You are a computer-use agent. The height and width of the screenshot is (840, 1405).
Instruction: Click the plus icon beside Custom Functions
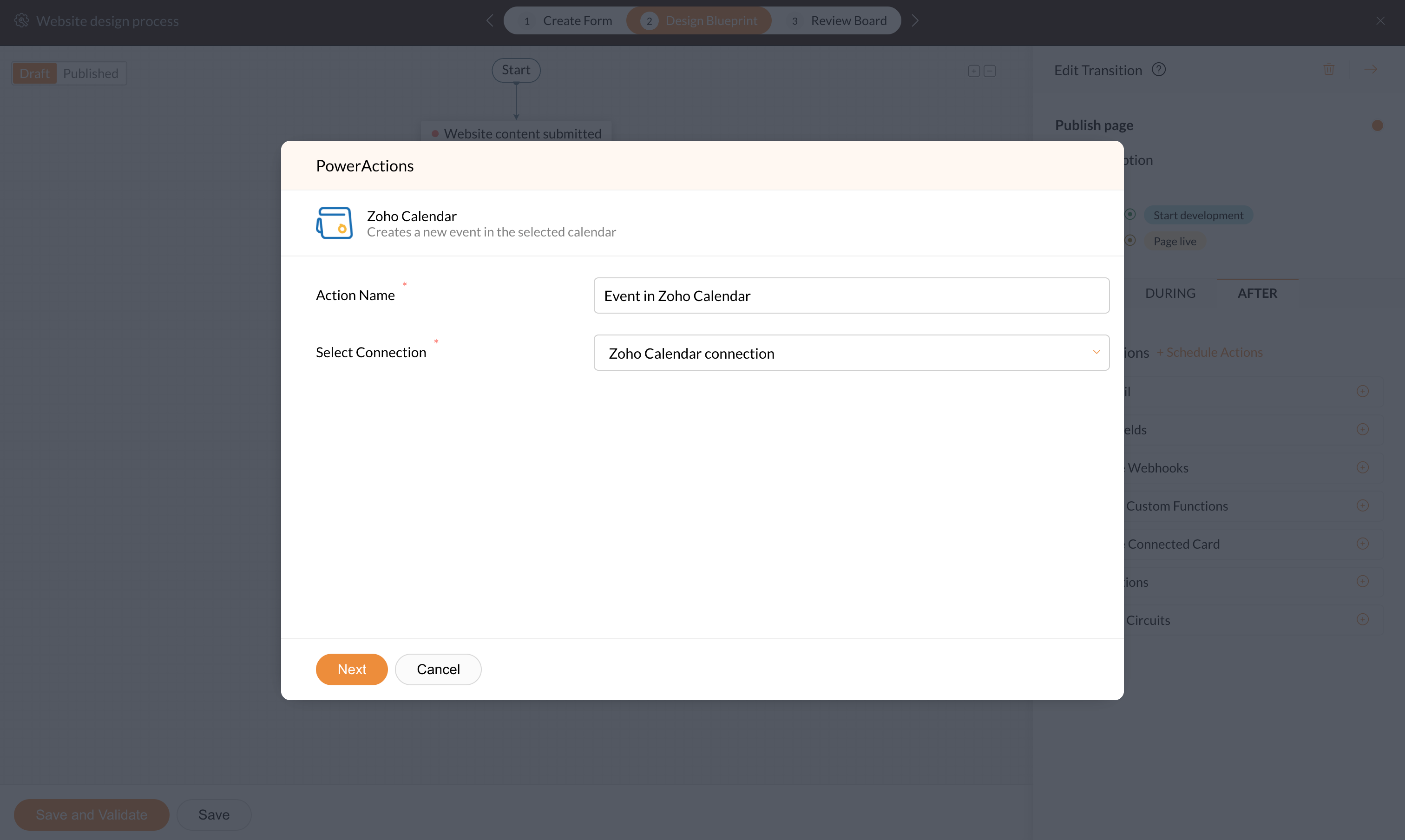tap(1363, 505)
